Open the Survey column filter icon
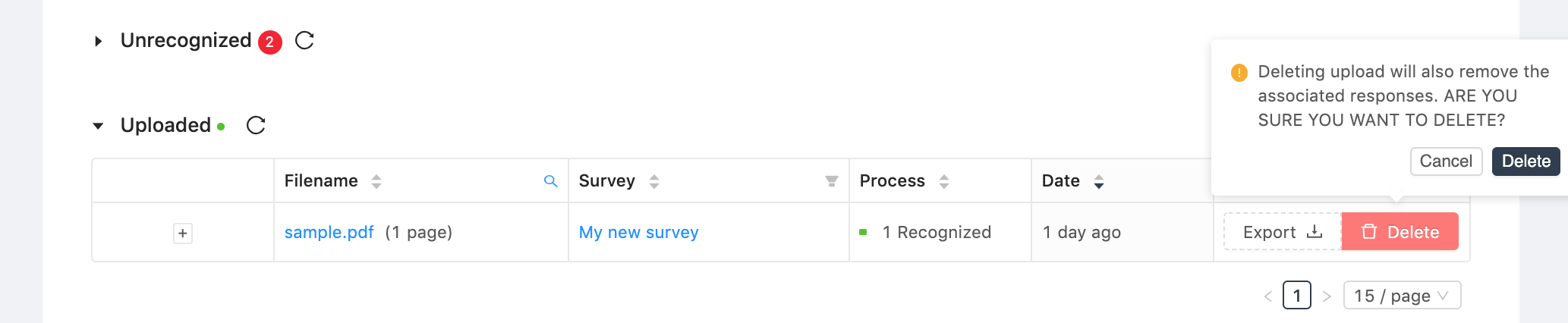 (x=832, y=181)
